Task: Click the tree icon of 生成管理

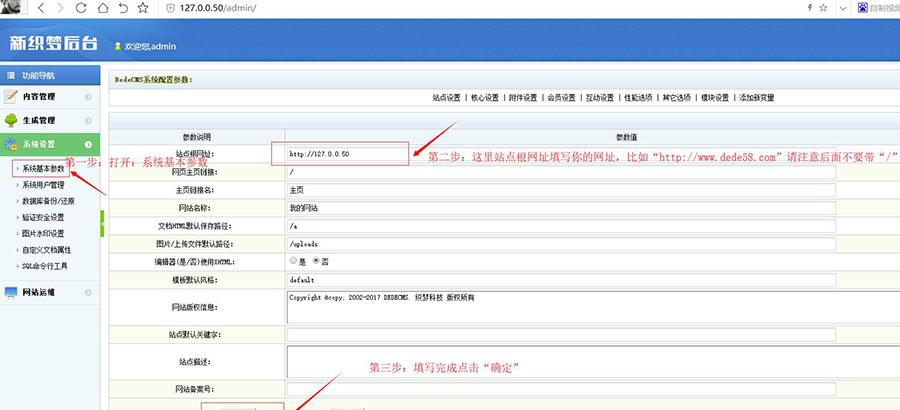Action: (11, 121)
